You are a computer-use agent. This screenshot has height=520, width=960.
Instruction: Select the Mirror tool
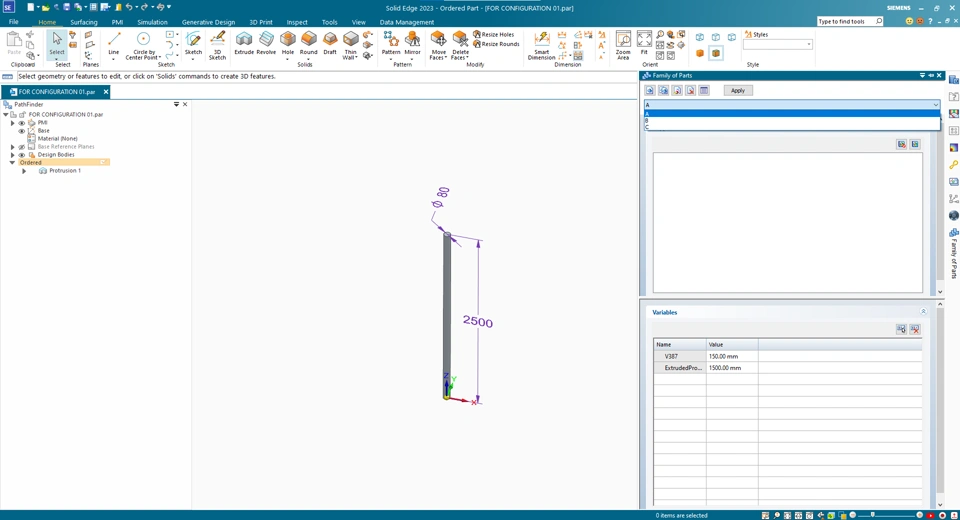click(x=413, y=44)
